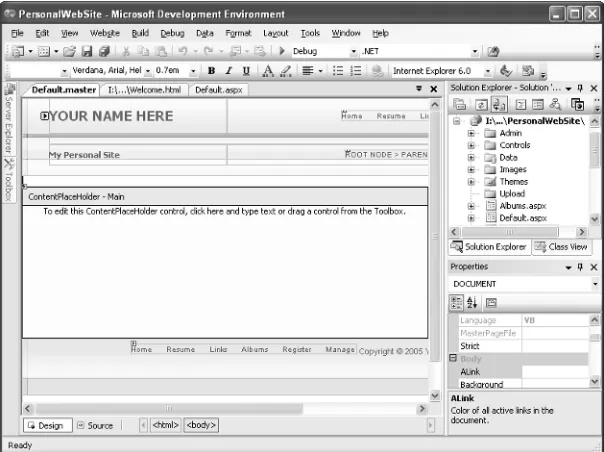The width and height of the screenshot is (604, 452).
Task: Click the Properties categorized view icon
Action: (457, 303)
